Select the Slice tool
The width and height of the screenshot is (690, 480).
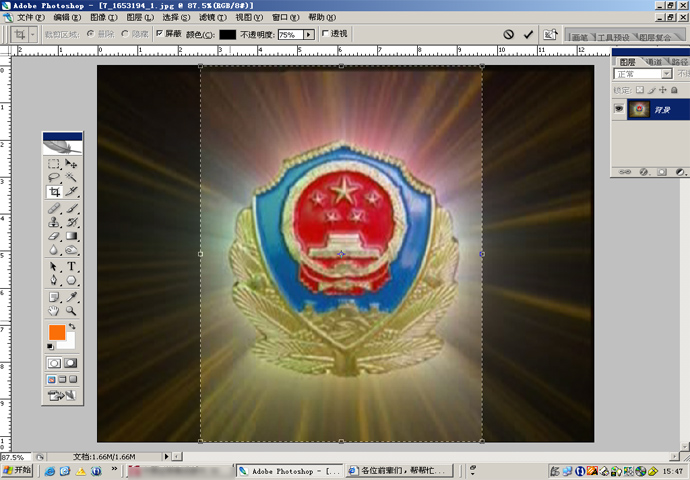point(70,192)
